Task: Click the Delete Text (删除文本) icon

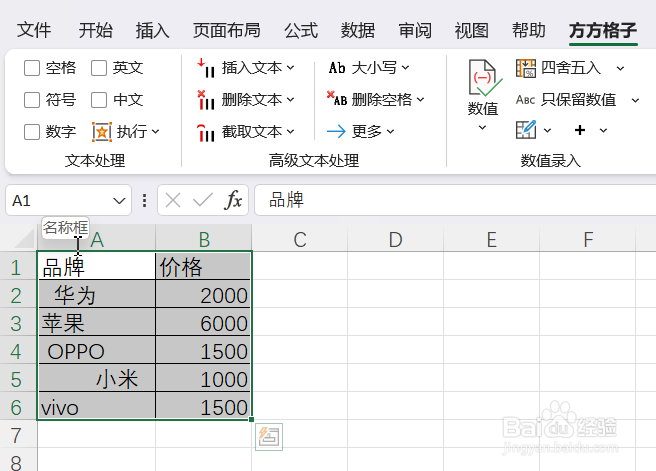Action: click(206, 100)
